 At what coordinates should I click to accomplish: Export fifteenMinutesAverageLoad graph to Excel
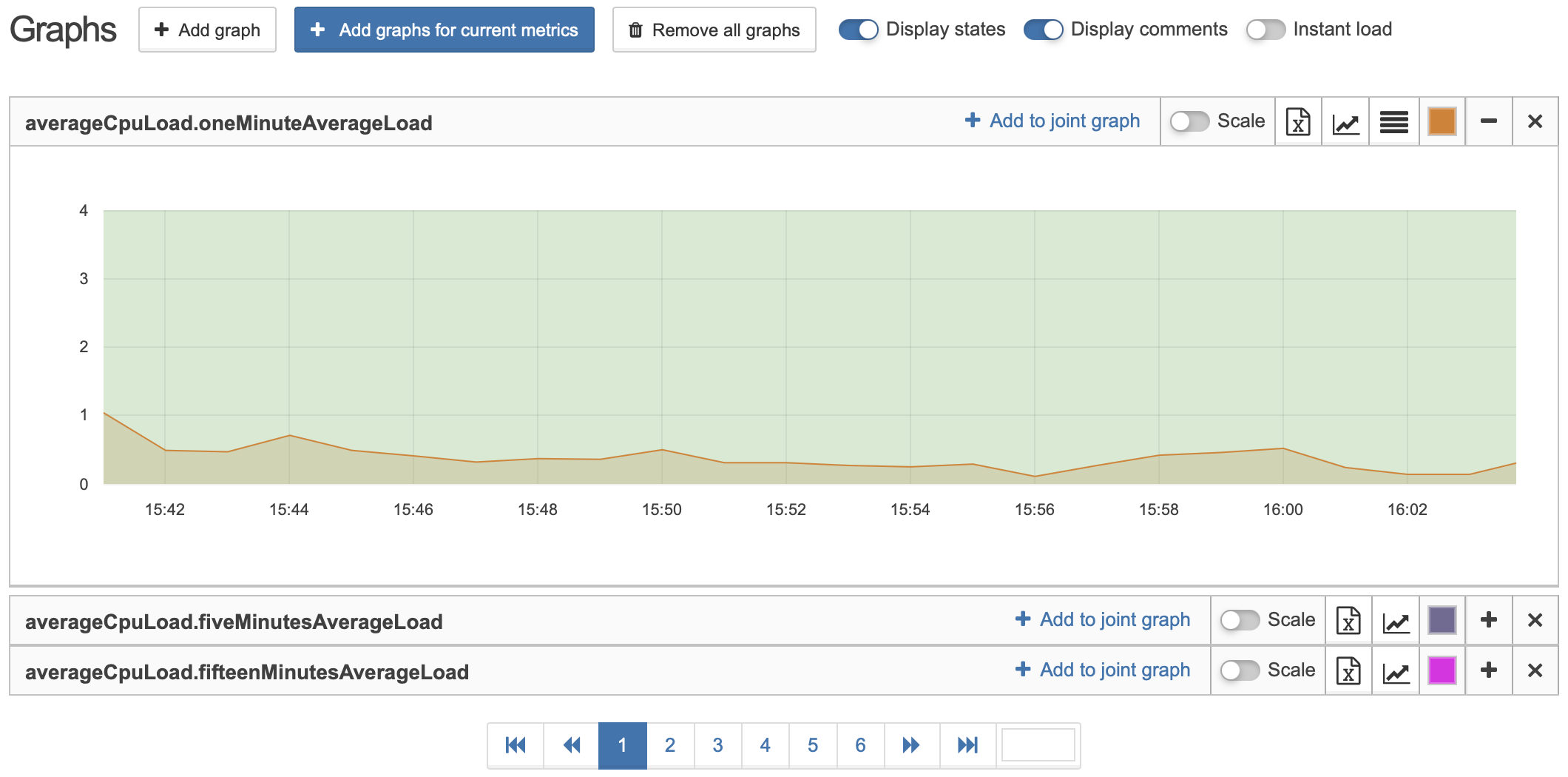pyautogui.click(x=1348, y=670)
